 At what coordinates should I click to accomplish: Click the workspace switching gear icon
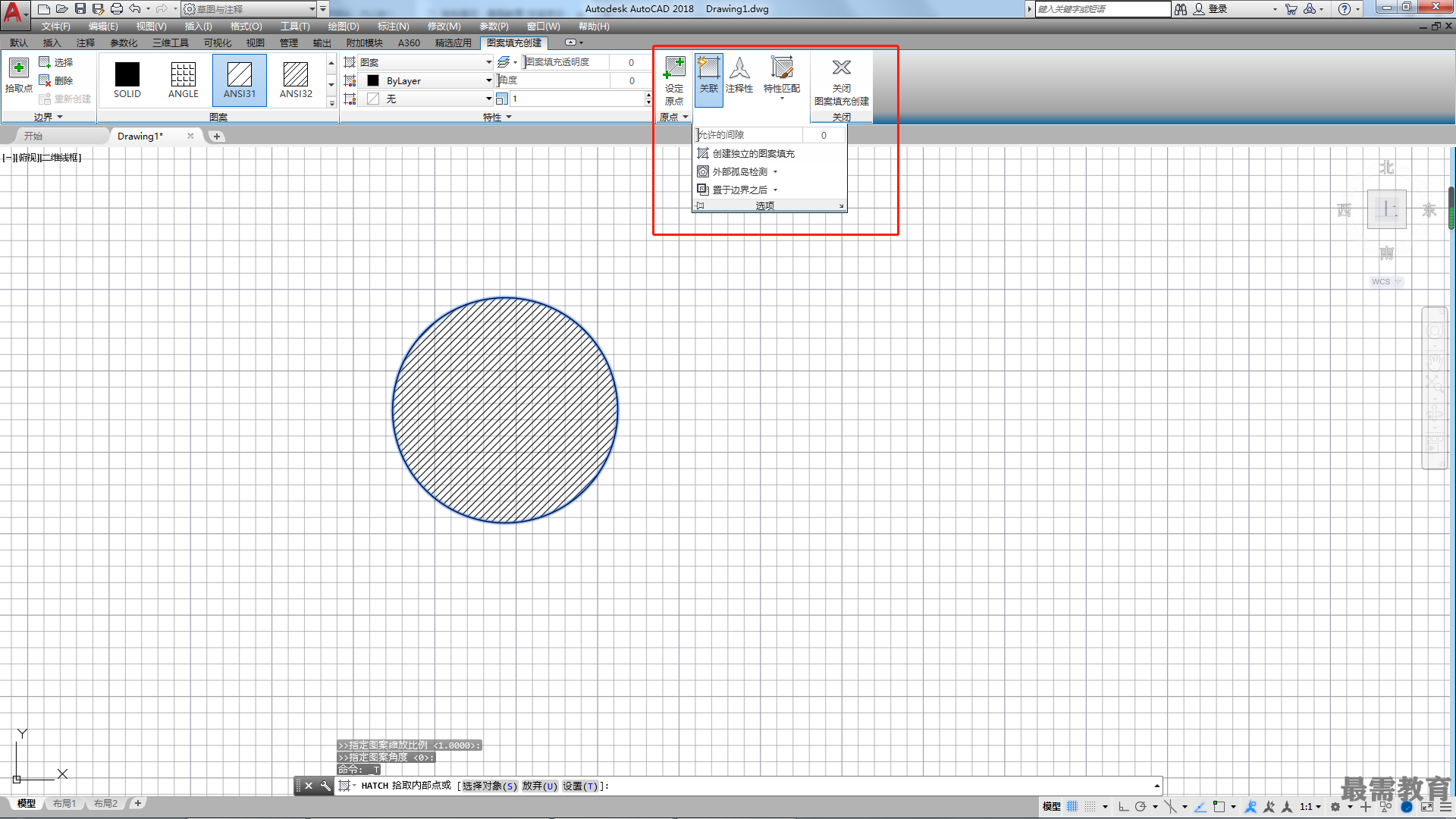tap(1335, 807)
